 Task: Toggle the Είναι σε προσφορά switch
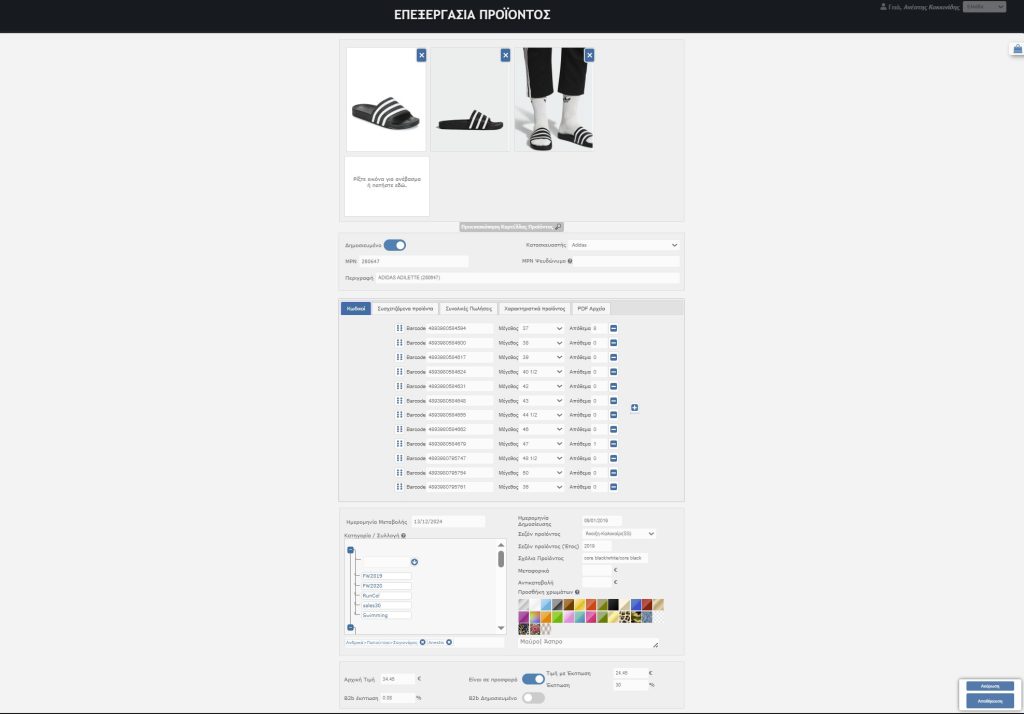(533, 679)
